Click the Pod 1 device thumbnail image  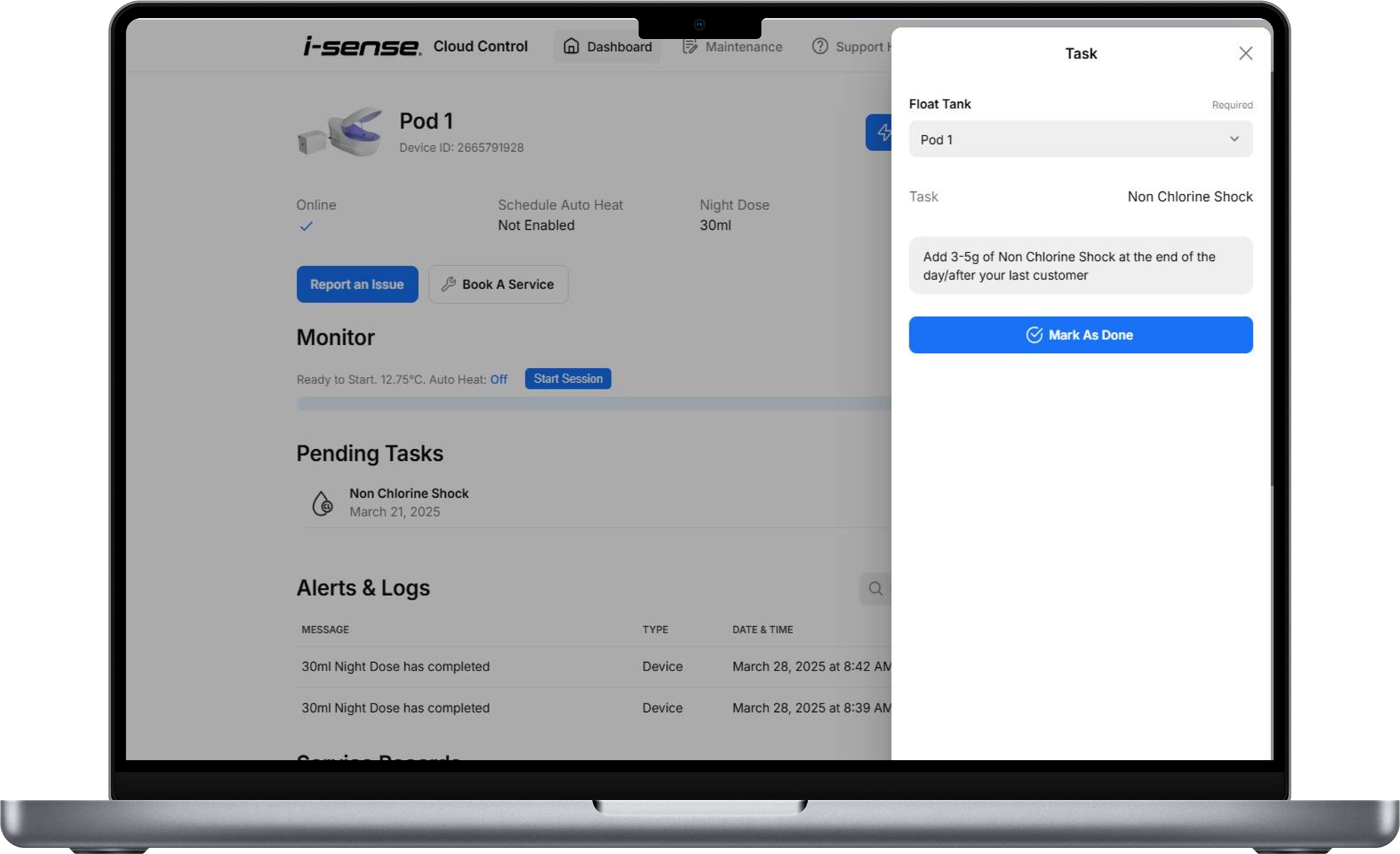340,132
